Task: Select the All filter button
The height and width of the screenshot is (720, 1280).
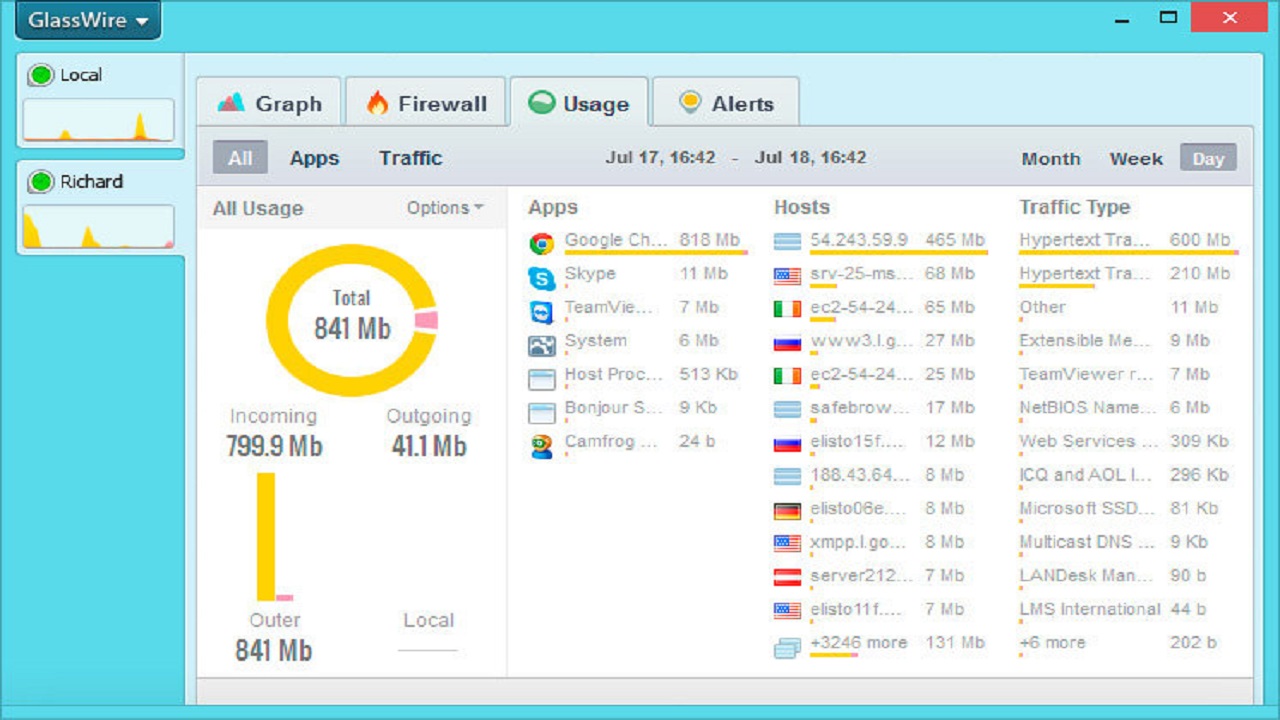Action: [240, 158]
